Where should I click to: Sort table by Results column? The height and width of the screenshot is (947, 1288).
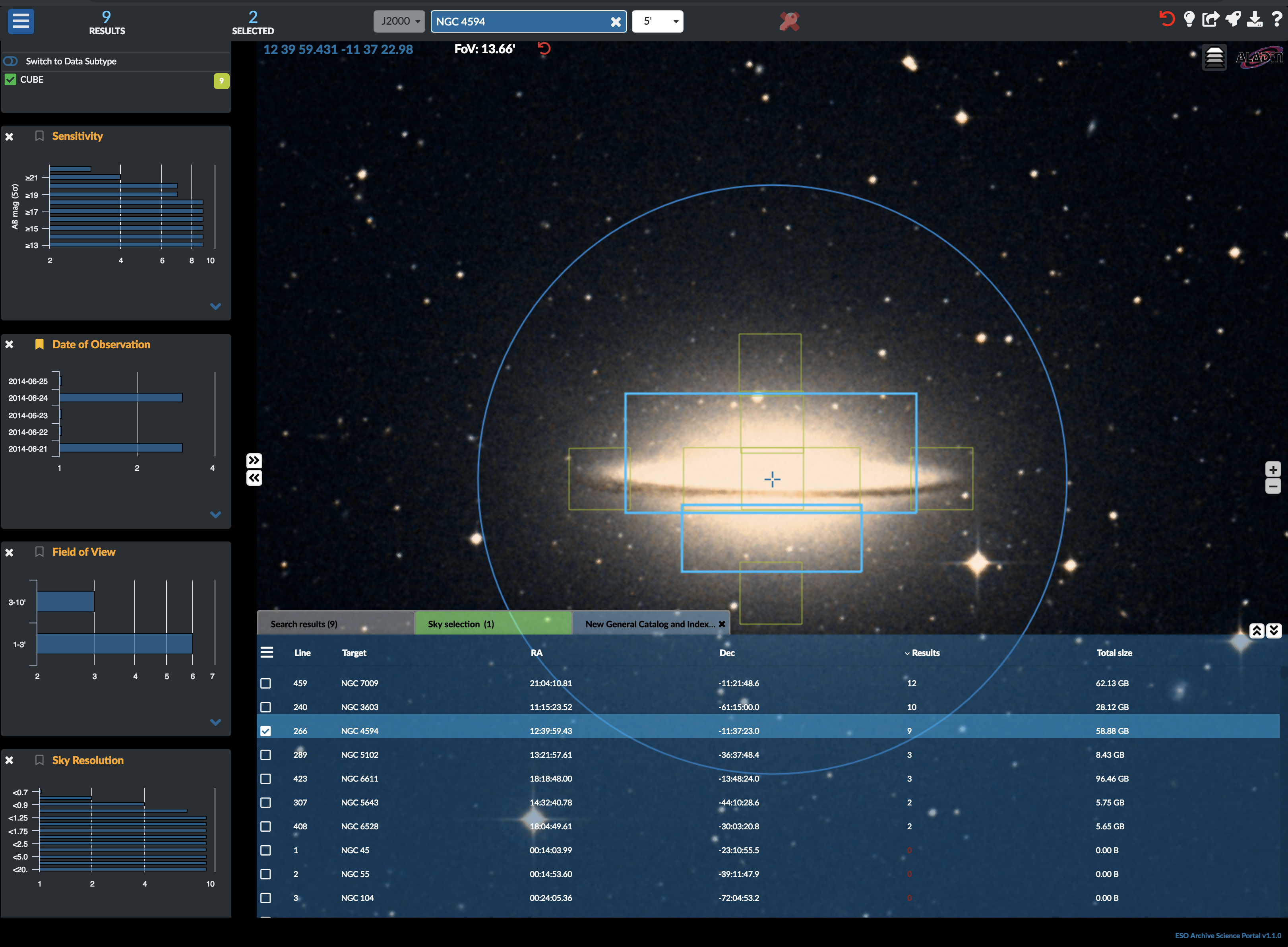pyautogui.click(x=922, y=653)
